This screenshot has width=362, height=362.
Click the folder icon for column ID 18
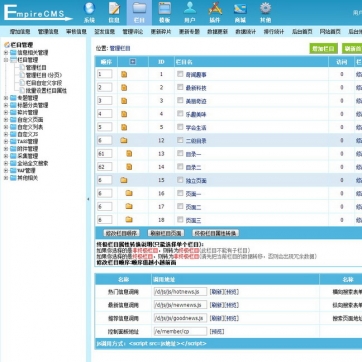click(x=129, y=219)
